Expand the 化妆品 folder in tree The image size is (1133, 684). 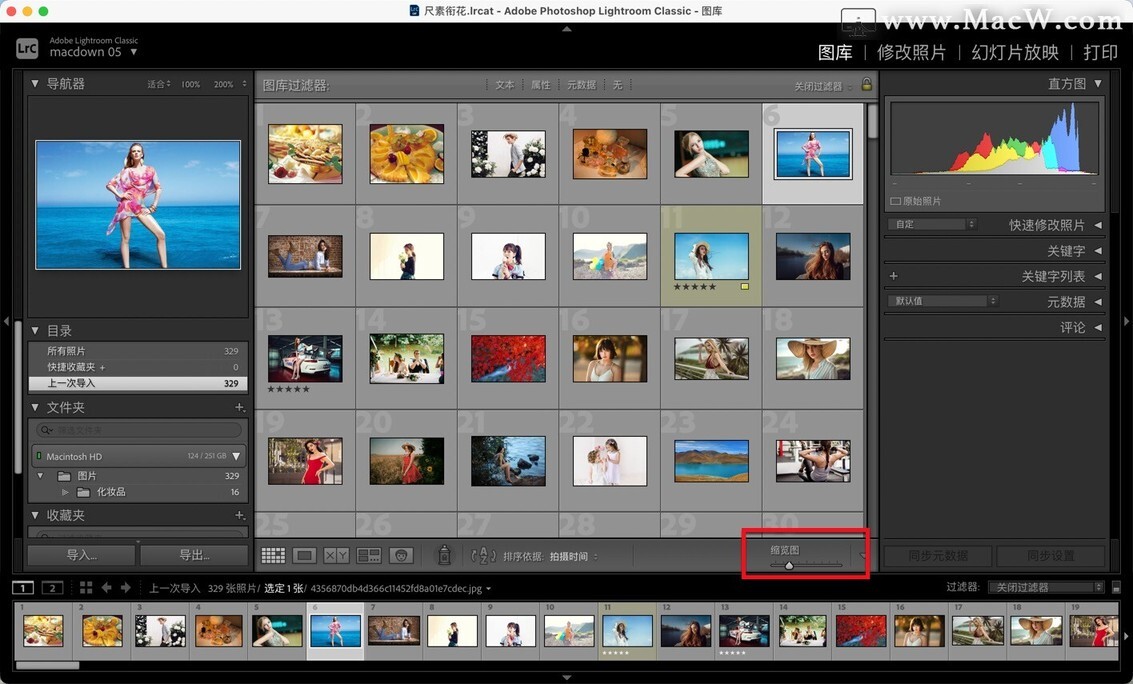66,492
